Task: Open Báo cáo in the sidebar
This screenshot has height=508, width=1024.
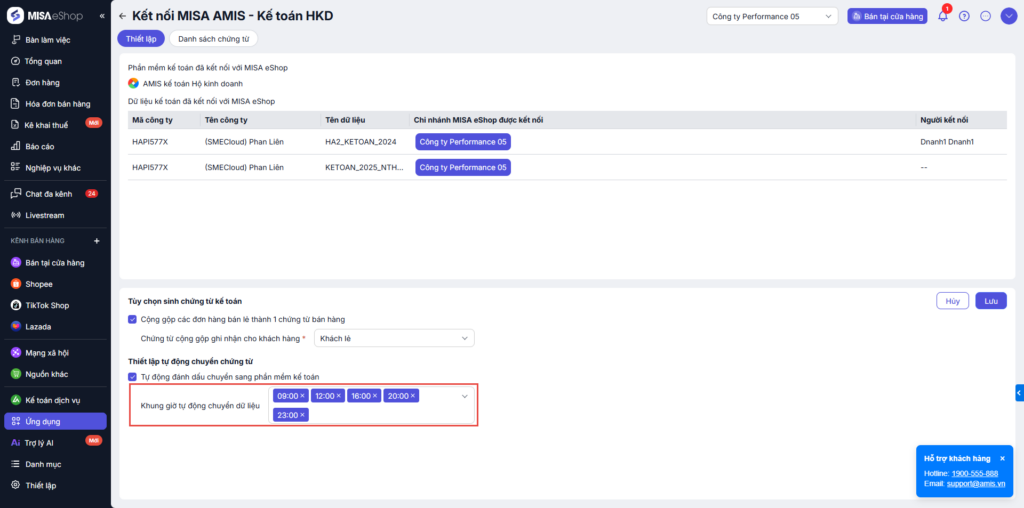Action: pos(40,146)
